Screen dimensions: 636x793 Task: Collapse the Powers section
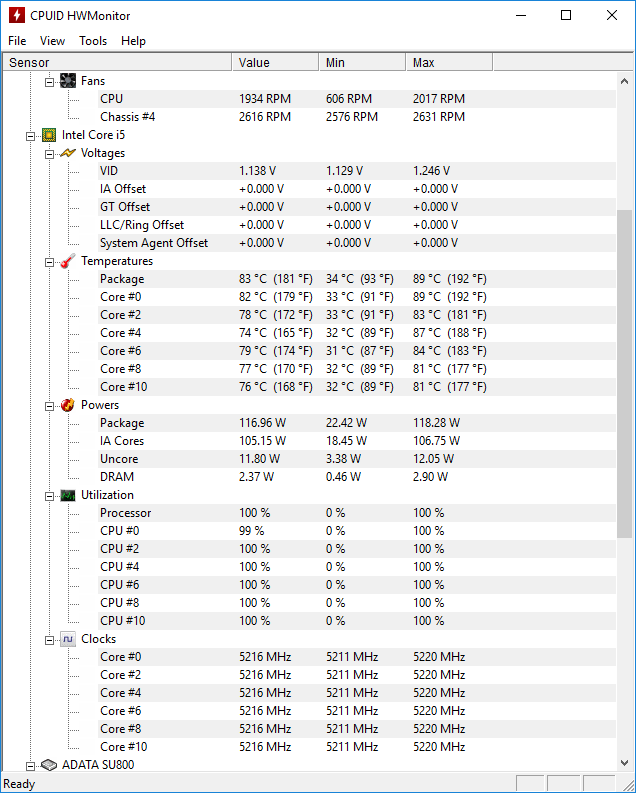tap(49, 406)
